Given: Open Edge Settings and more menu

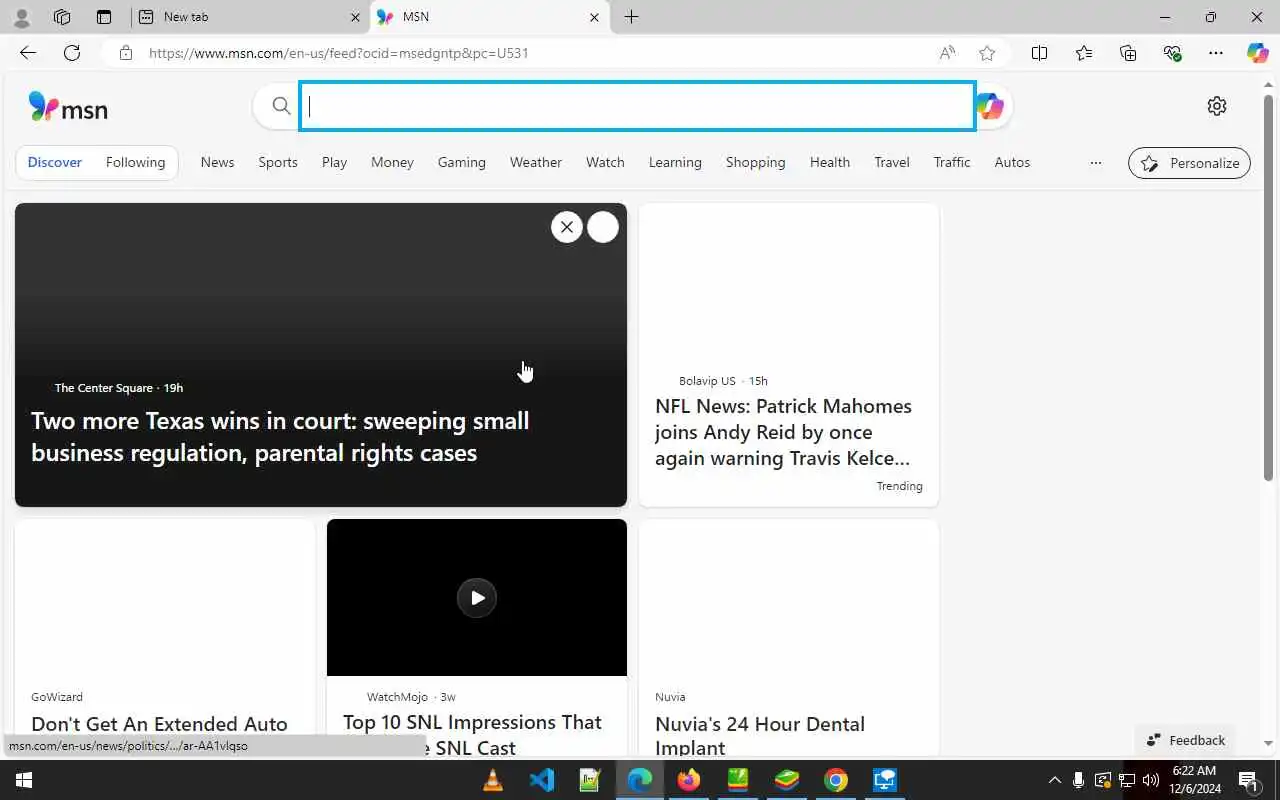Looking at the screenshot, I should [1216, 53].
